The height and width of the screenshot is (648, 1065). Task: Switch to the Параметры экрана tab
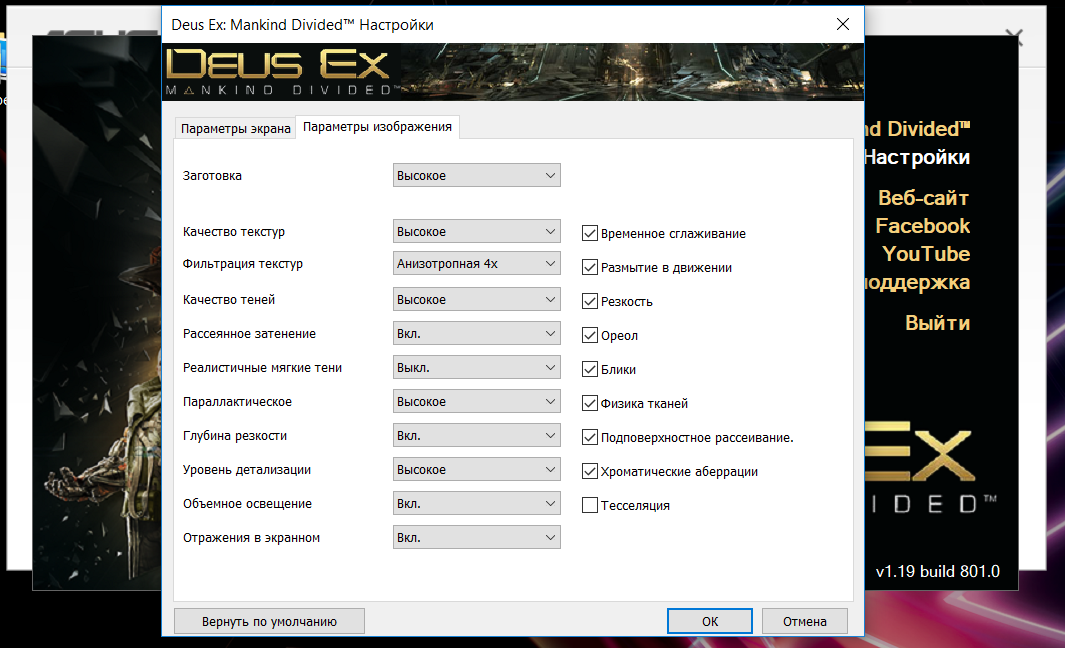235,128
